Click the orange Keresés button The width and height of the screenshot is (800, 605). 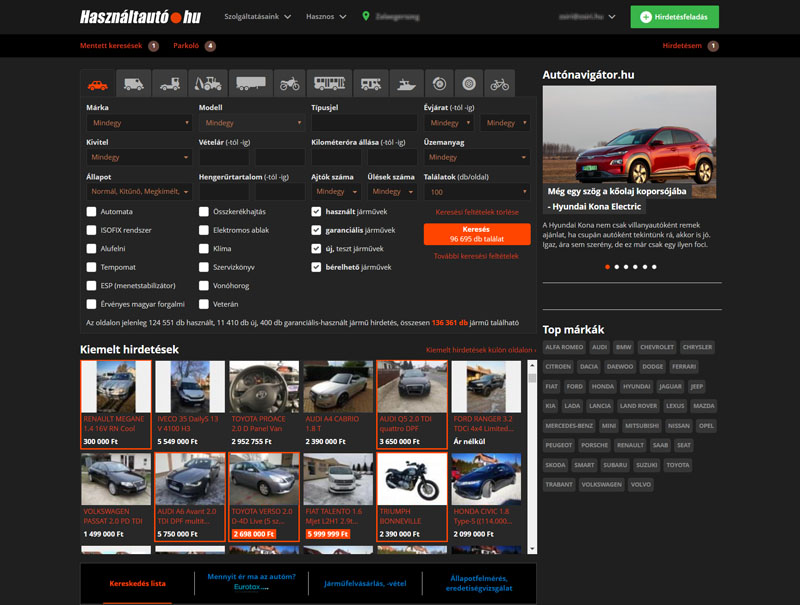point(477,234)
